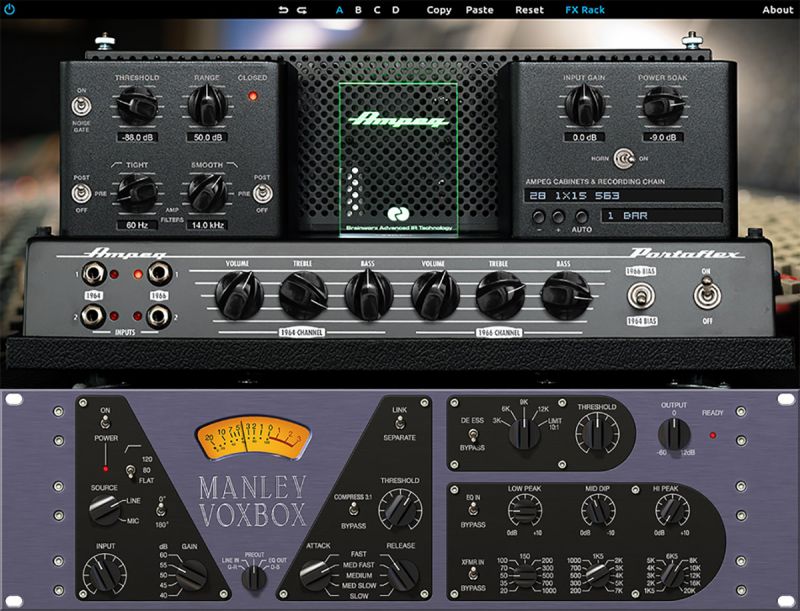Image resolution: width=800 pixels, height=611 pixels.
Task: Flip the 1966/1964 bias switch
Action: click(641, 296)
